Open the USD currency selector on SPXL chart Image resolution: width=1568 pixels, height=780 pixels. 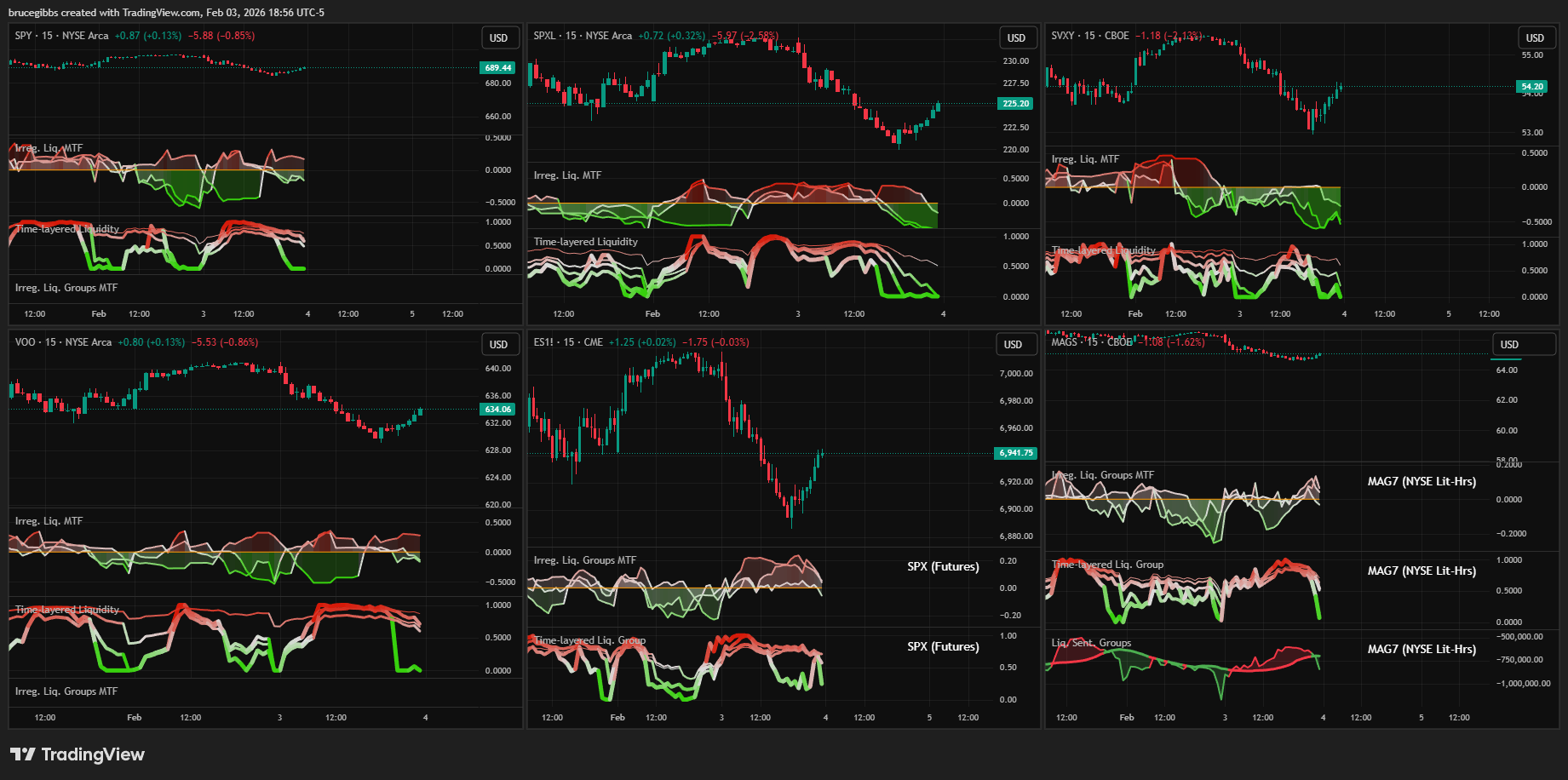point(1016,38)
